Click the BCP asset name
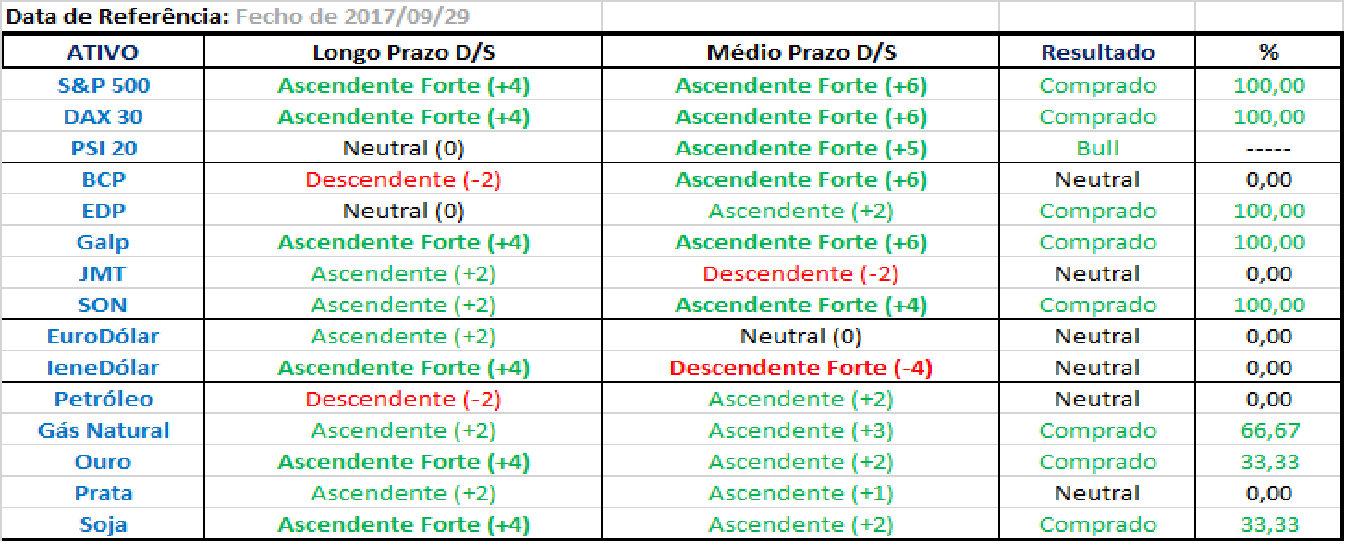 tap(103, 180)
